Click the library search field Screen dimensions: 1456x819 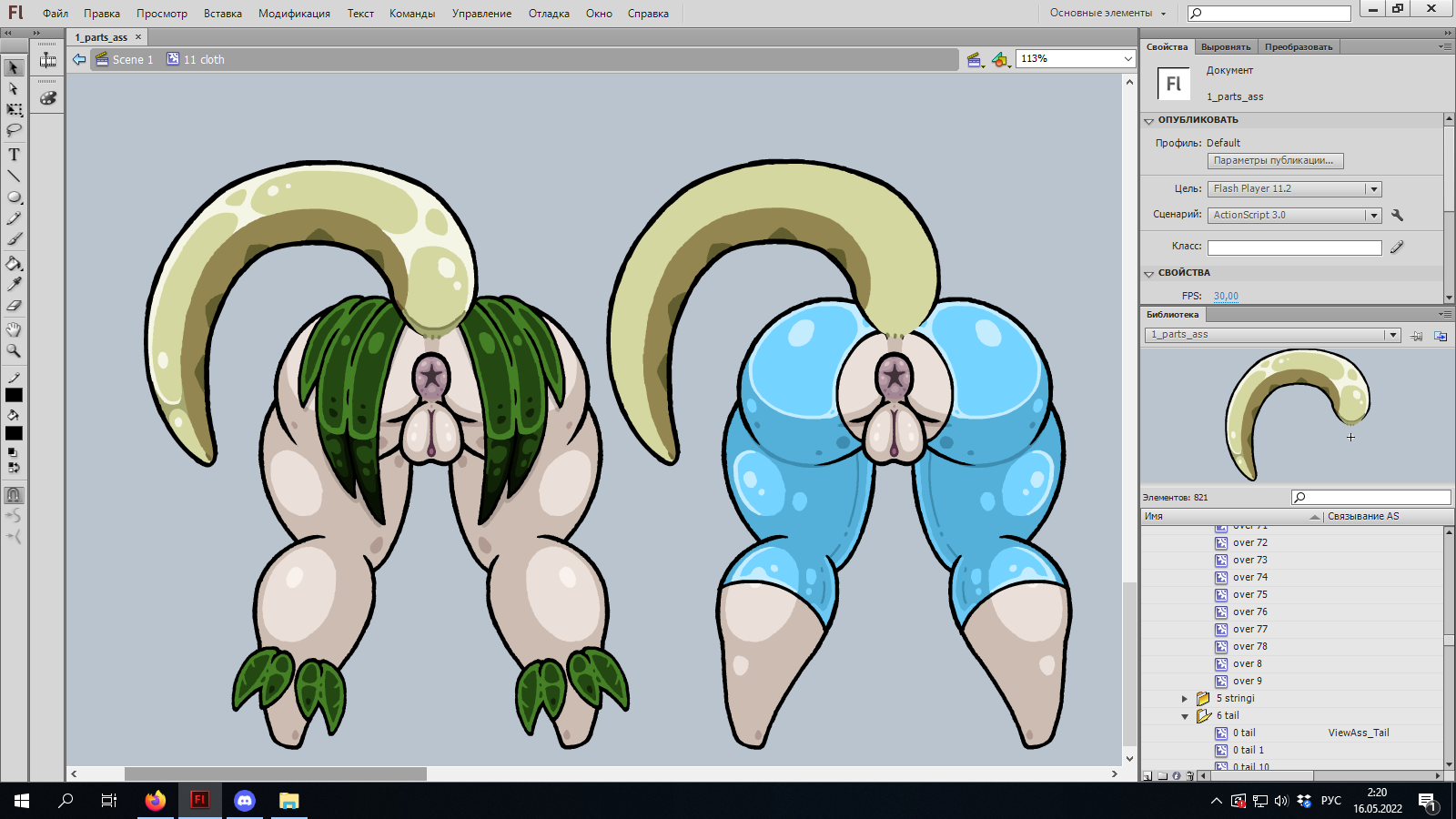click(1370, 497)
